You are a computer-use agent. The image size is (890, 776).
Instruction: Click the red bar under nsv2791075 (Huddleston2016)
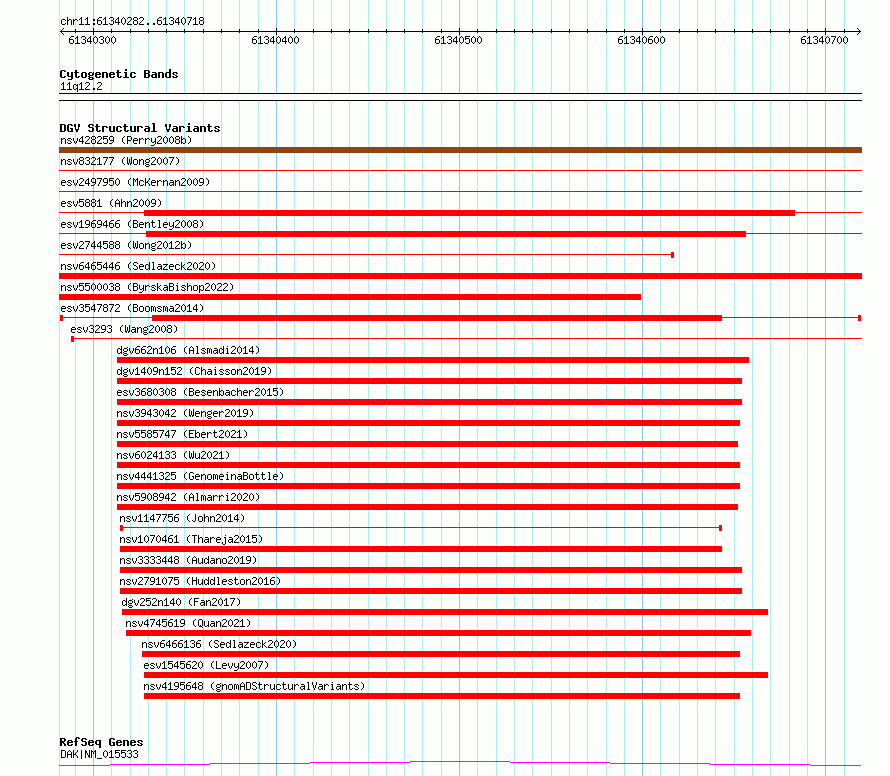[431, 591]
